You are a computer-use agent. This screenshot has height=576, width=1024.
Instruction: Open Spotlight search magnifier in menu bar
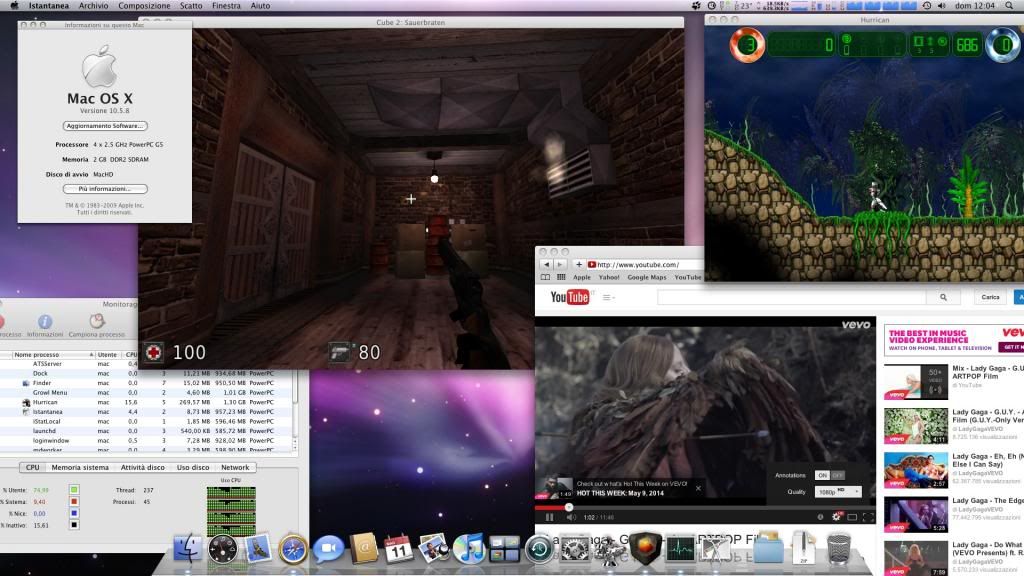[x=1009, y=5]
